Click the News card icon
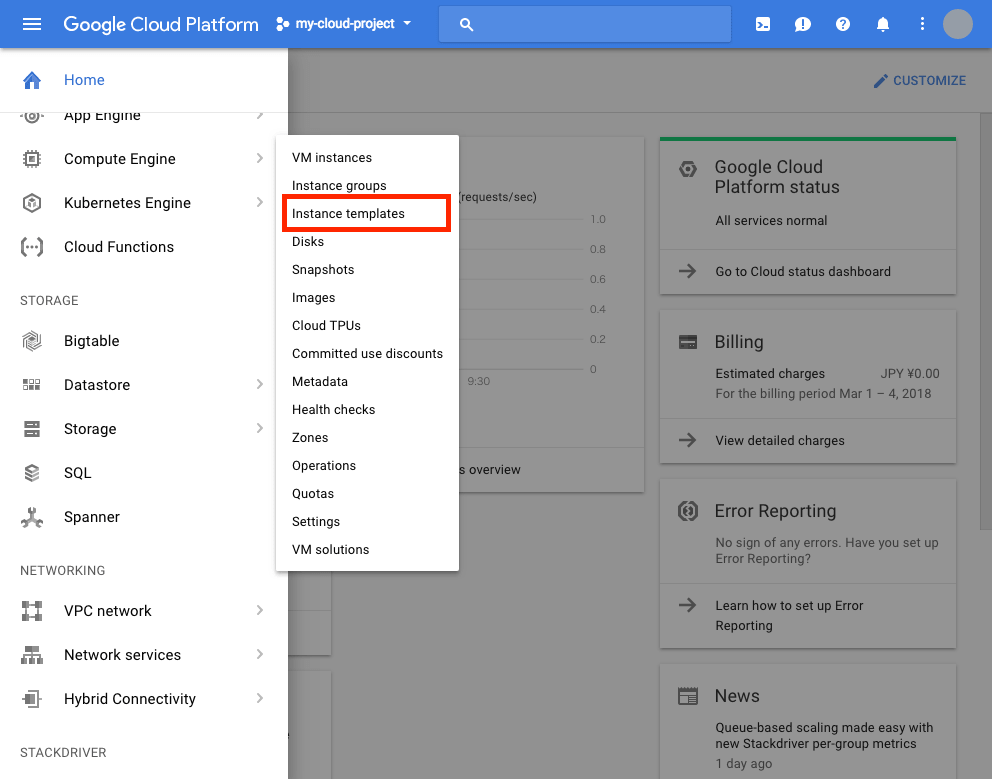Image resolution: width=992 pixels, height=779 pixels. pos(688,696)
